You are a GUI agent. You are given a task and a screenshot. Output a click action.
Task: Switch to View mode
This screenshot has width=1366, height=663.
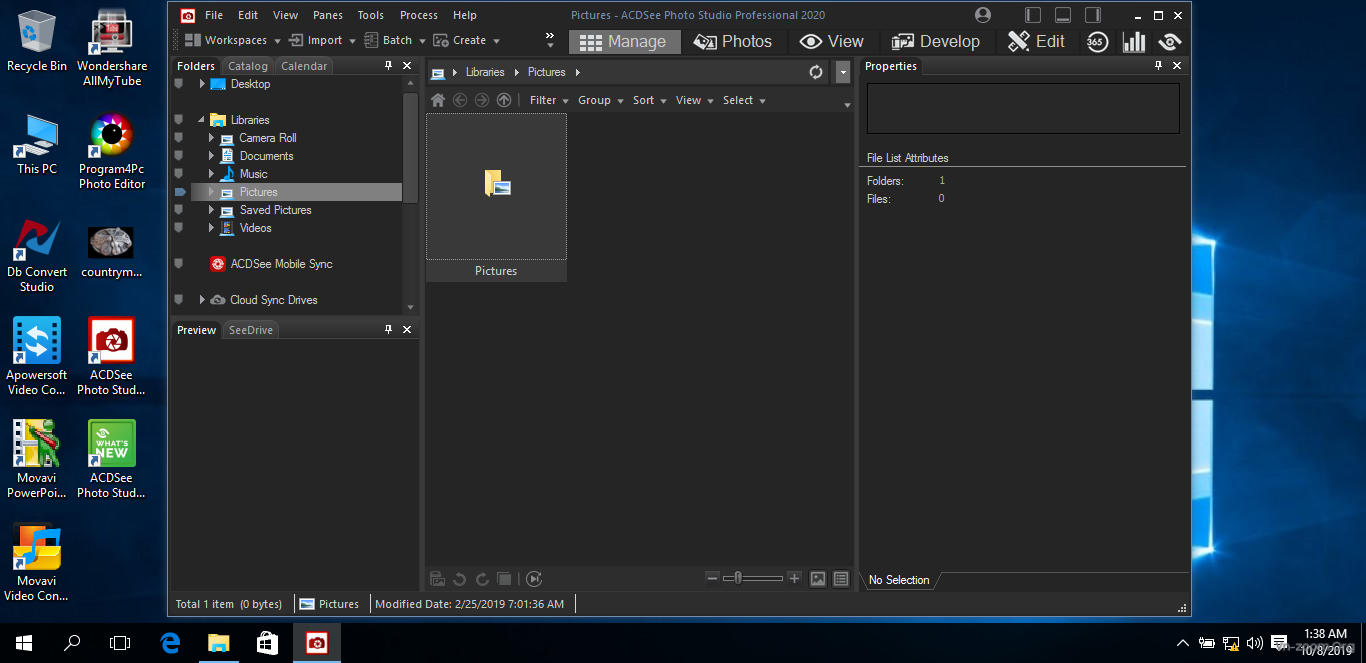[832, 41]
